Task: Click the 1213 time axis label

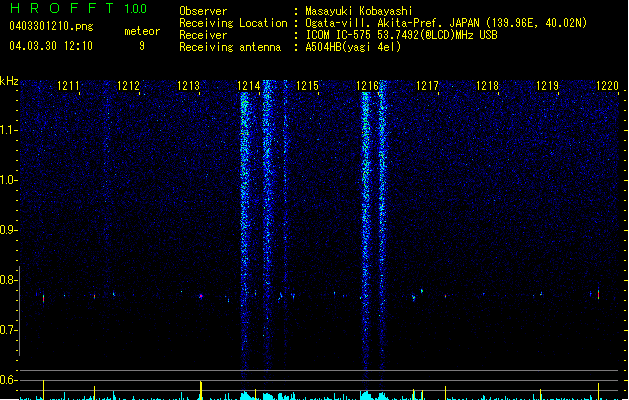Action: coord(188,86)
